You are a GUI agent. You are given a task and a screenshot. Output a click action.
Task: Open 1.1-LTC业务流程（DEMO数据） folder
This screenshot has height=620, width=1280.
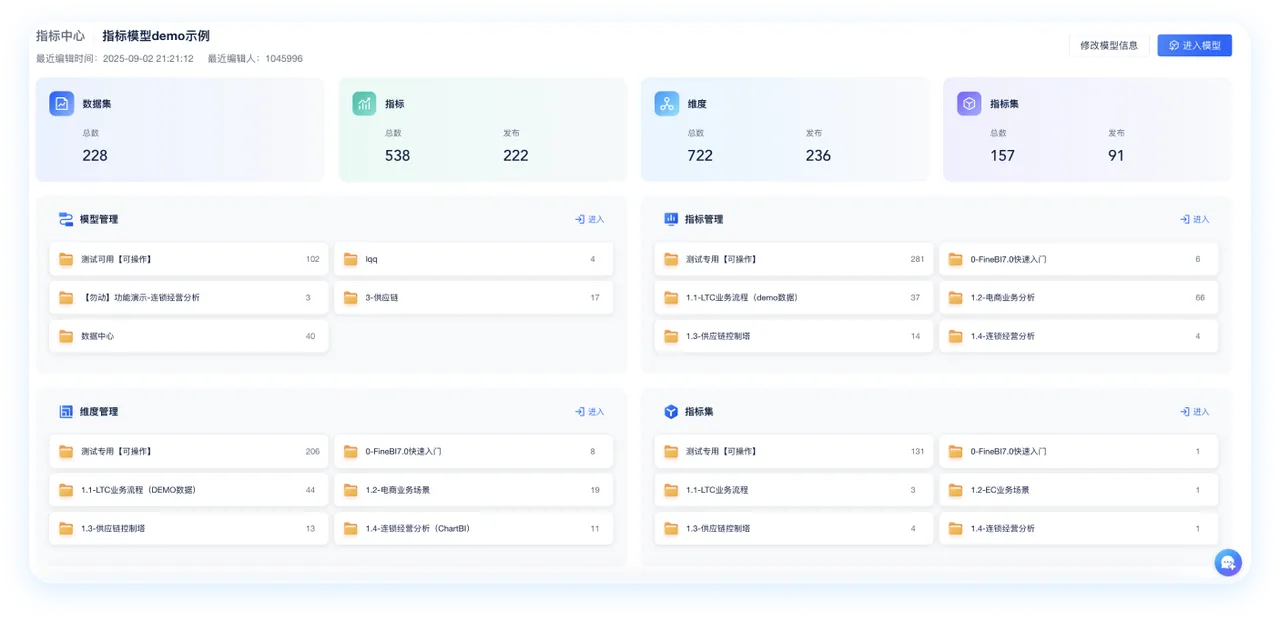pos(189,490)
